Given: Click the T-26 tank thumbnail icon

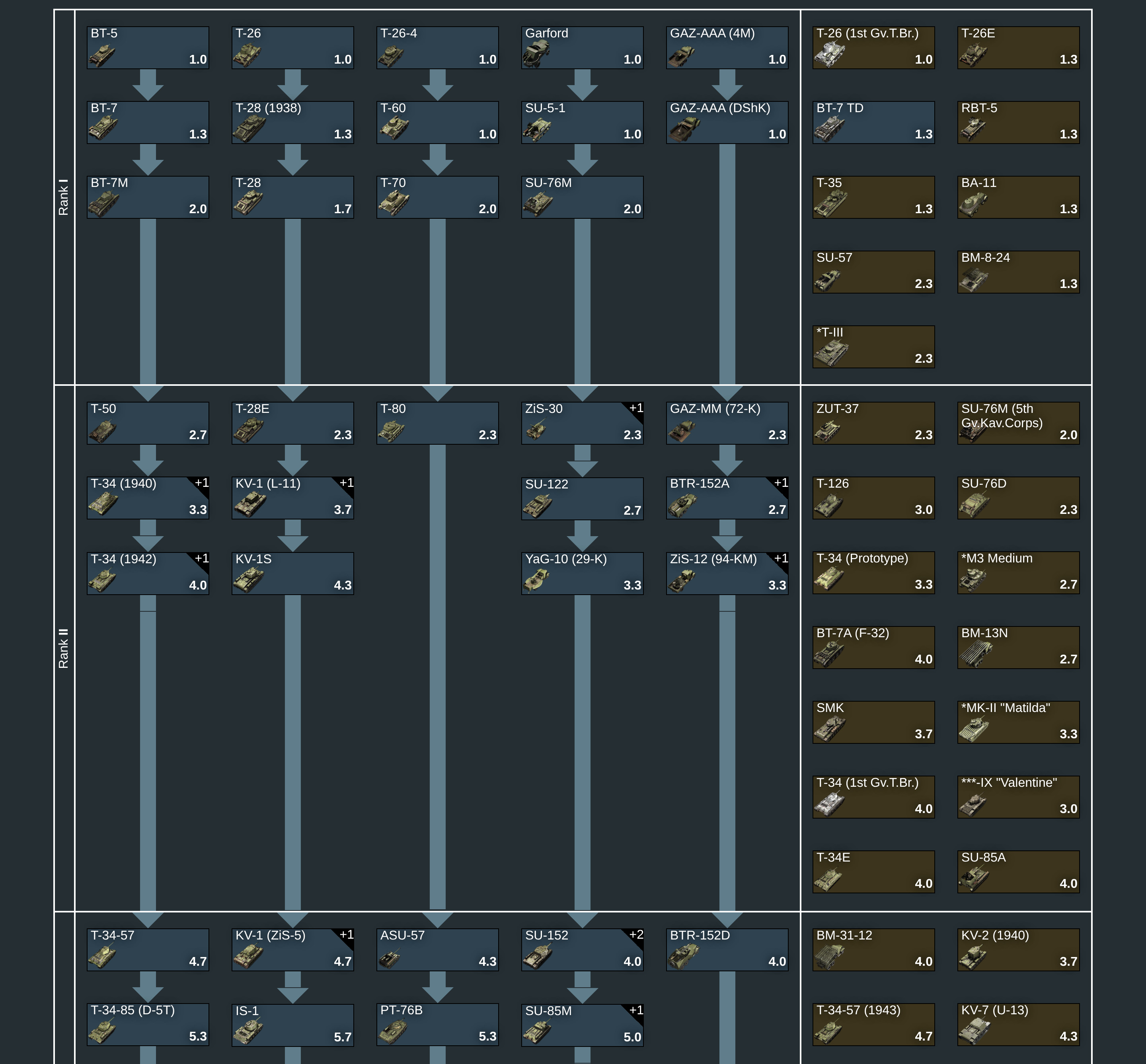Looking at the screenshot, I should pos(247,56).
